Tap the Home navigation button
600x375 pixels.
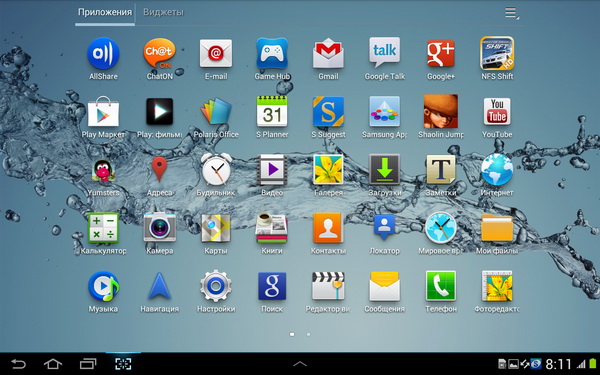tap(53, 364)
